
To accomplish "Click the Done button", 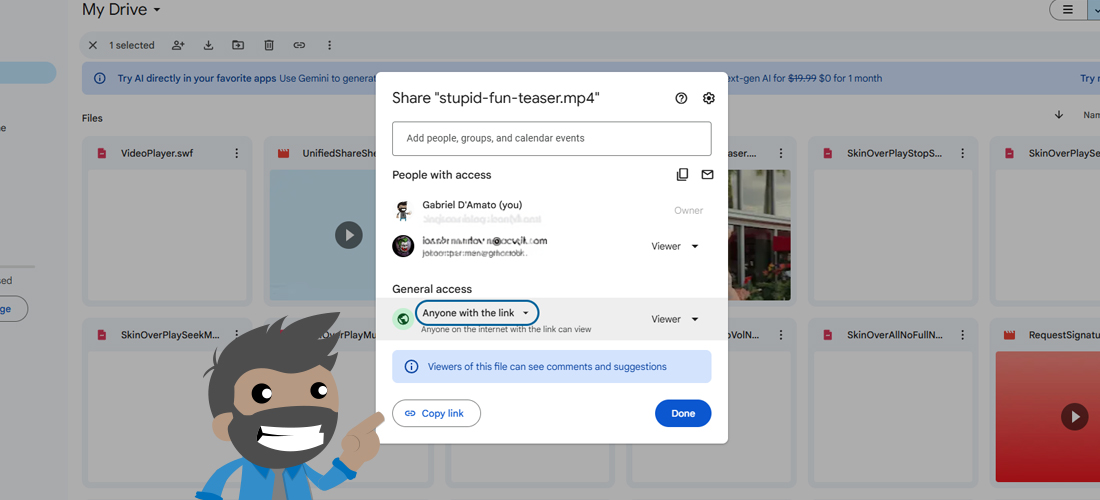I will pos(683,413).
